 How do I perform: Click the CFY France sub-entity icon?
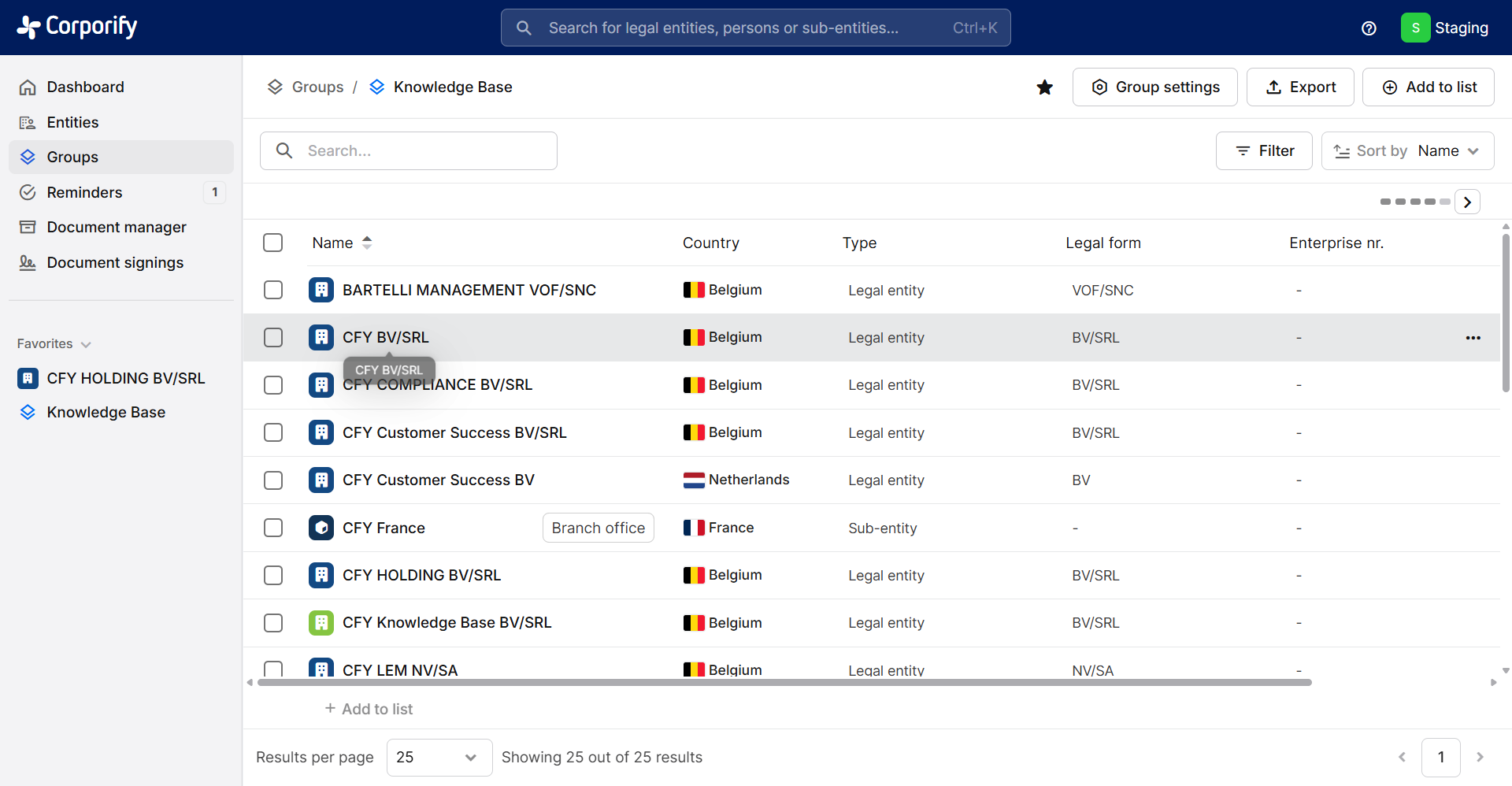(x=321, y=528)
